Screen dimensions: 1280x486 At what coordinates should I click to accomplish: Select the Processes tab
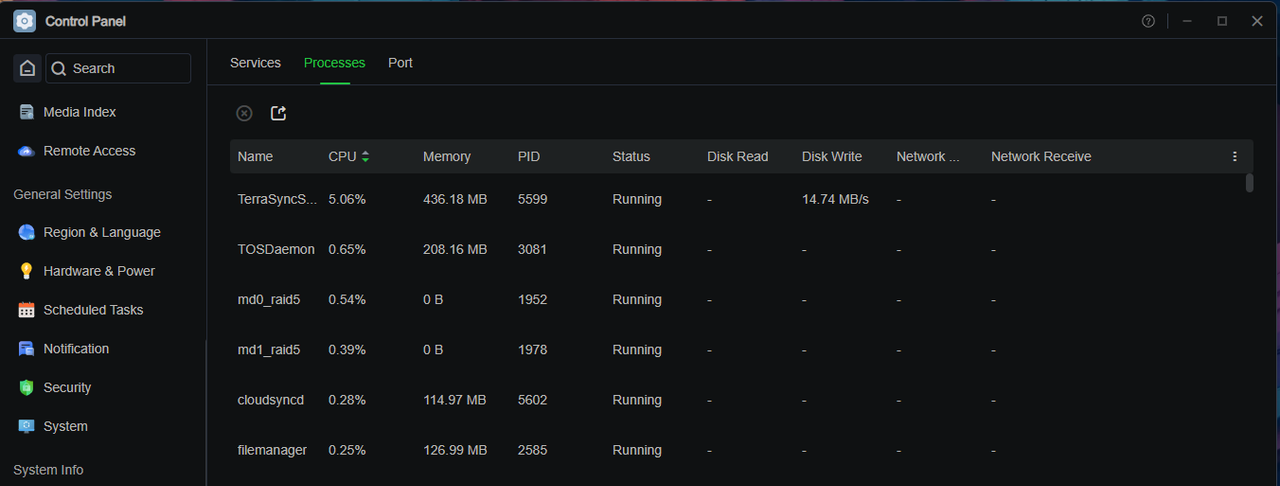point(335,63)
